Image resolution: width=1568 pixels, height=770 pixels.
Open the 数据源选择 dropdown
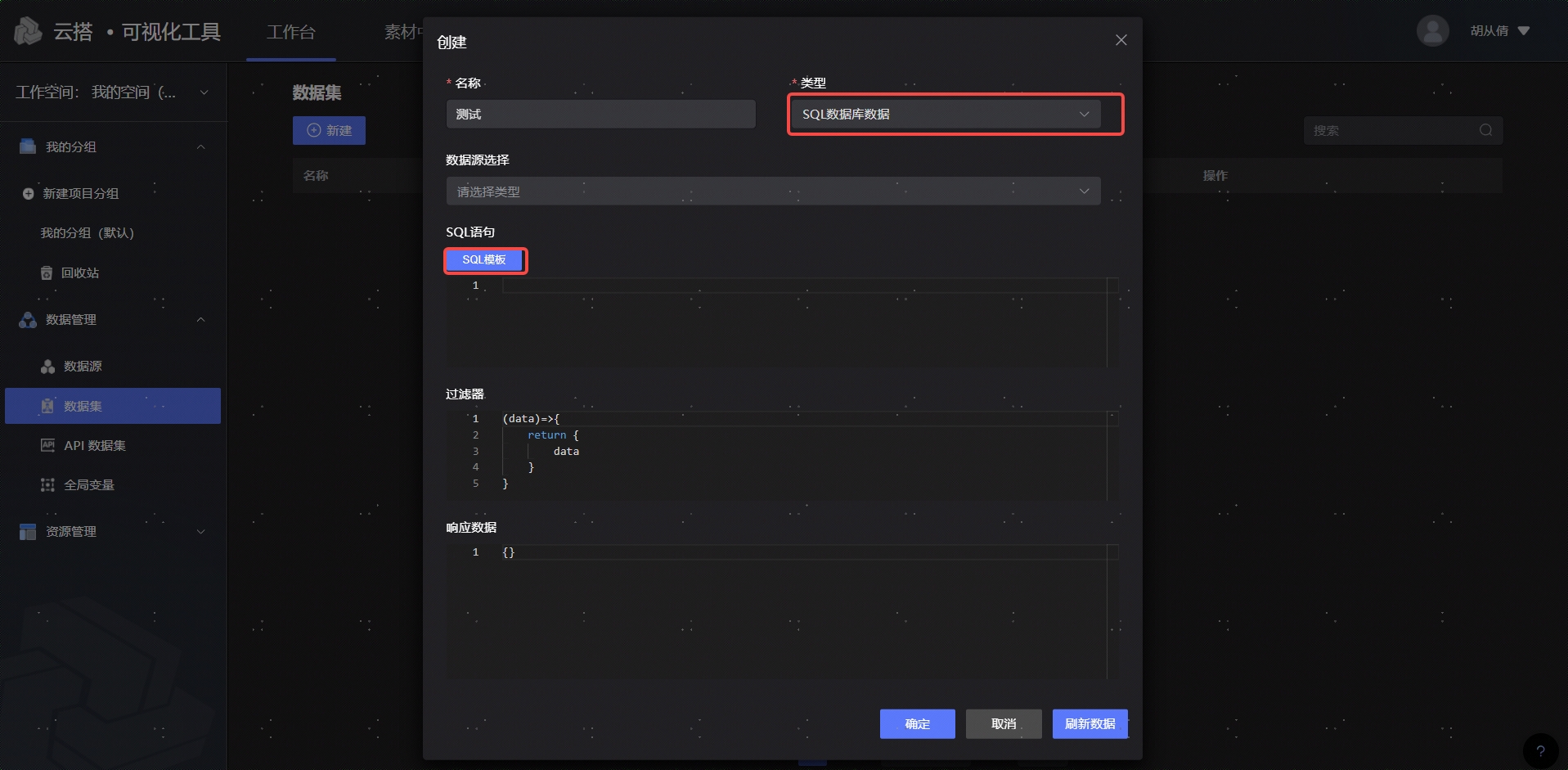[x=772, y=191]
